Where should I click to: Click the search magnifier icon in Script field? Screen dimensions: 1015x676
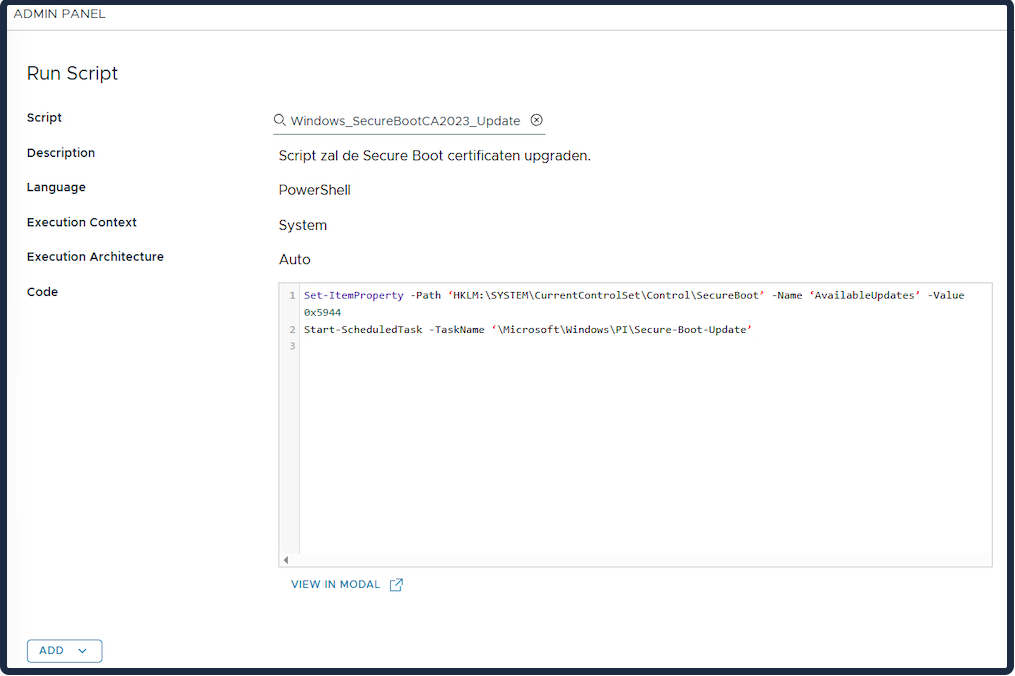[280, 120]
